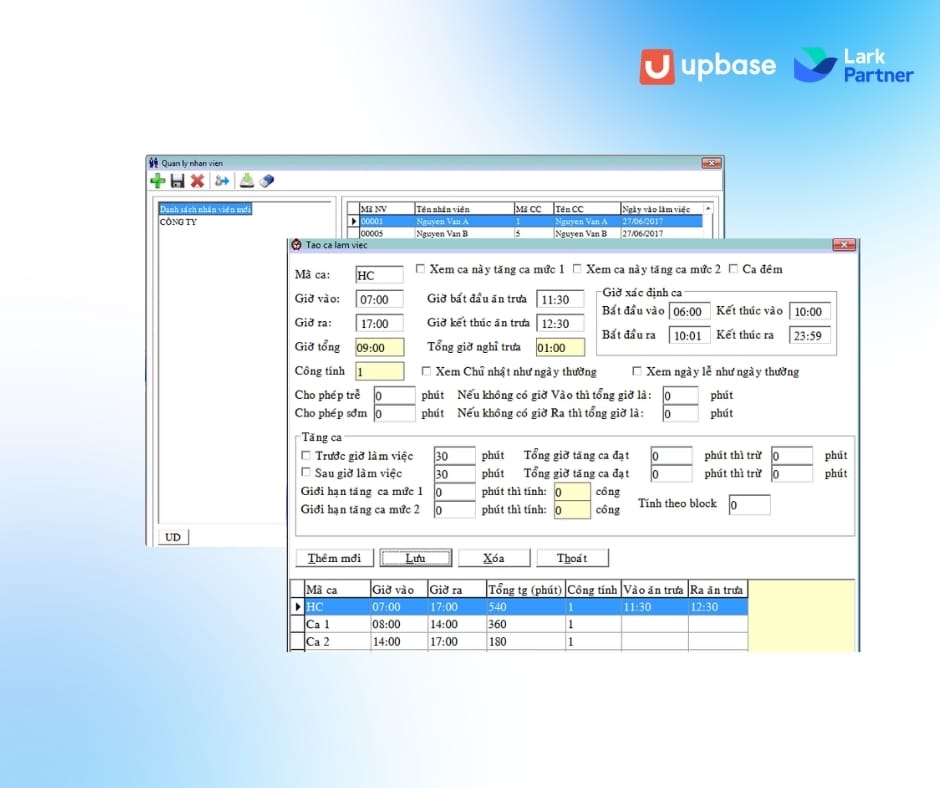The image size is (940, 788).
Task: Click the 'Cho phép sớm' minutes field
Action: (x=394, y=413)
